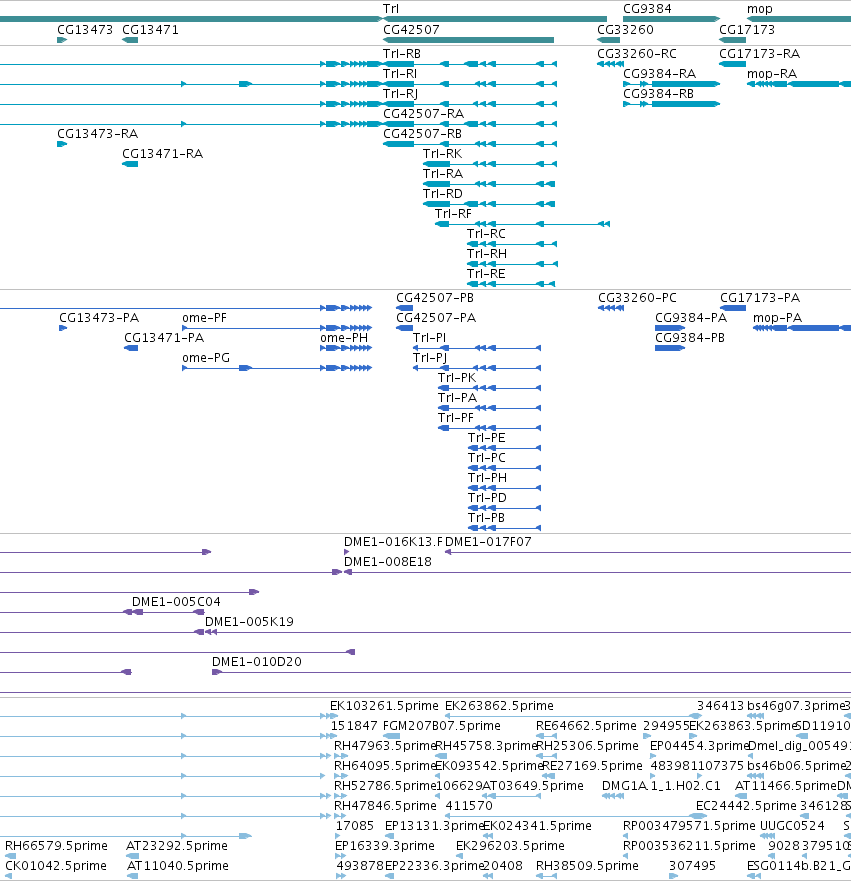The width and height of the screenshot is (851, 881).
Task: Open BAC clone DME1-016K13.F
Action: 393,542
